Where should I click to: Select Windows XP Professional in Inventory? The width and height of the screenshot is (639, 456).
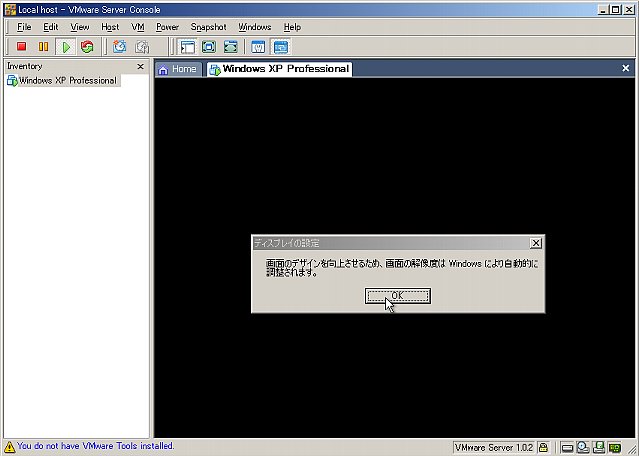pyautogui.click(x=63, y=81)
